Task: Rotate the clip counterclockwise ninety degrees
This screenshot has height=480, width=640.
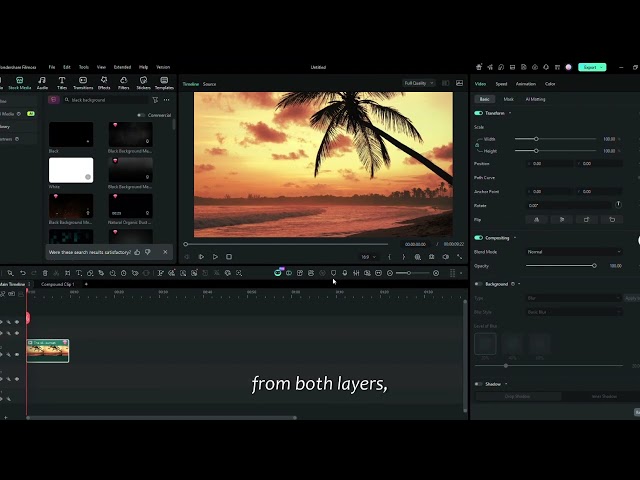Action: coord(612,220)
